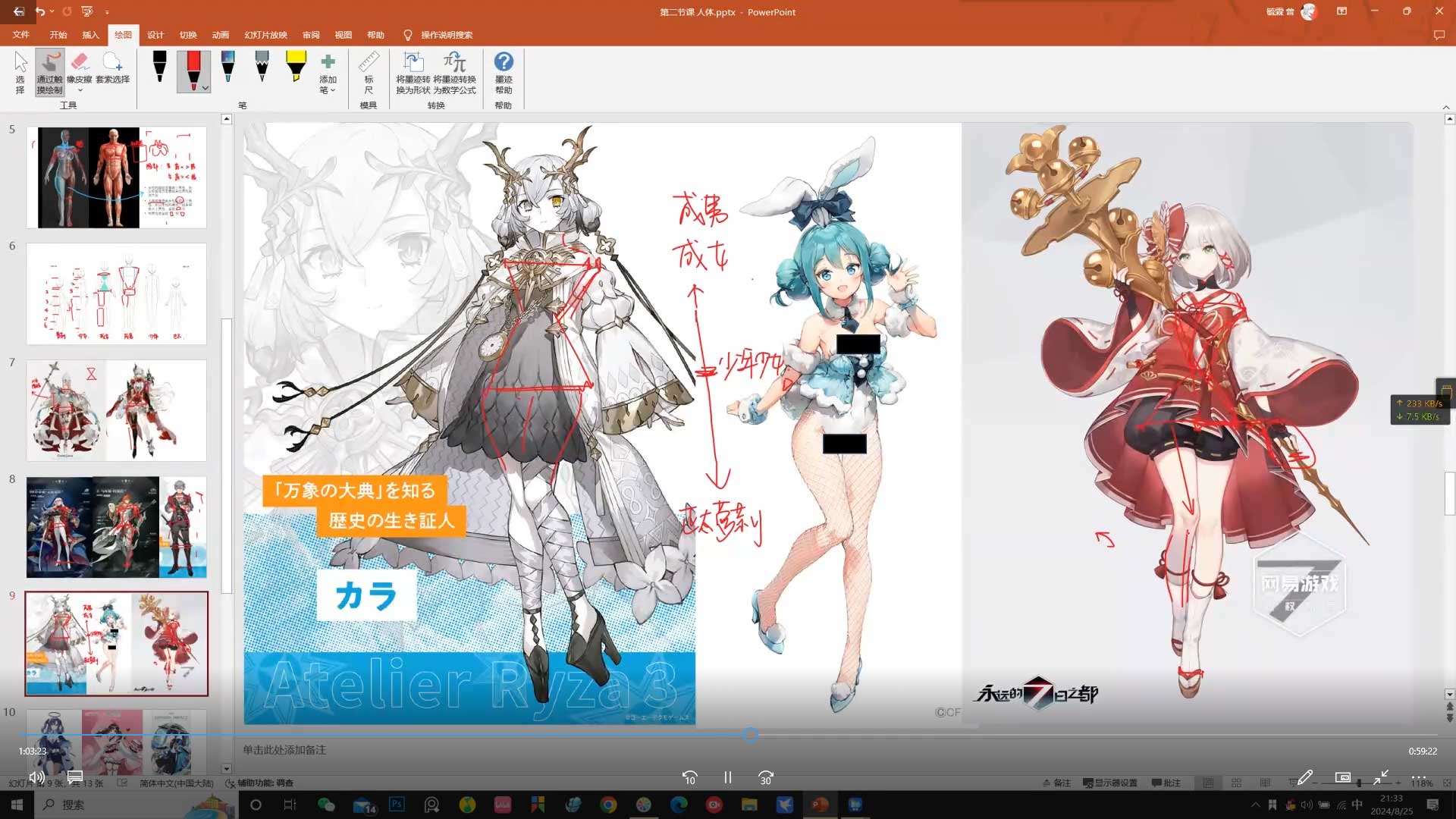1456x819 pixels.
Task: Pick the black pen
Action: [x=159, y=67]
